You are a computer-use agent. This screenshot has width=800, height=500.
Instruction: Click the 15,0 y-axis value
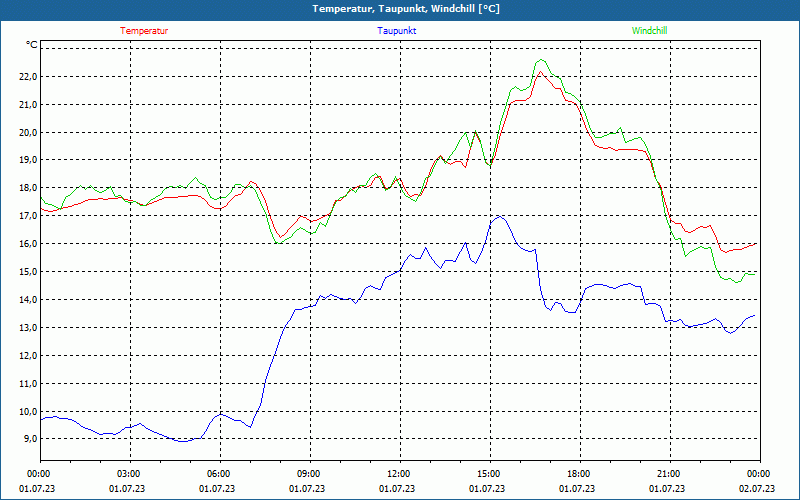coord(28,271)
